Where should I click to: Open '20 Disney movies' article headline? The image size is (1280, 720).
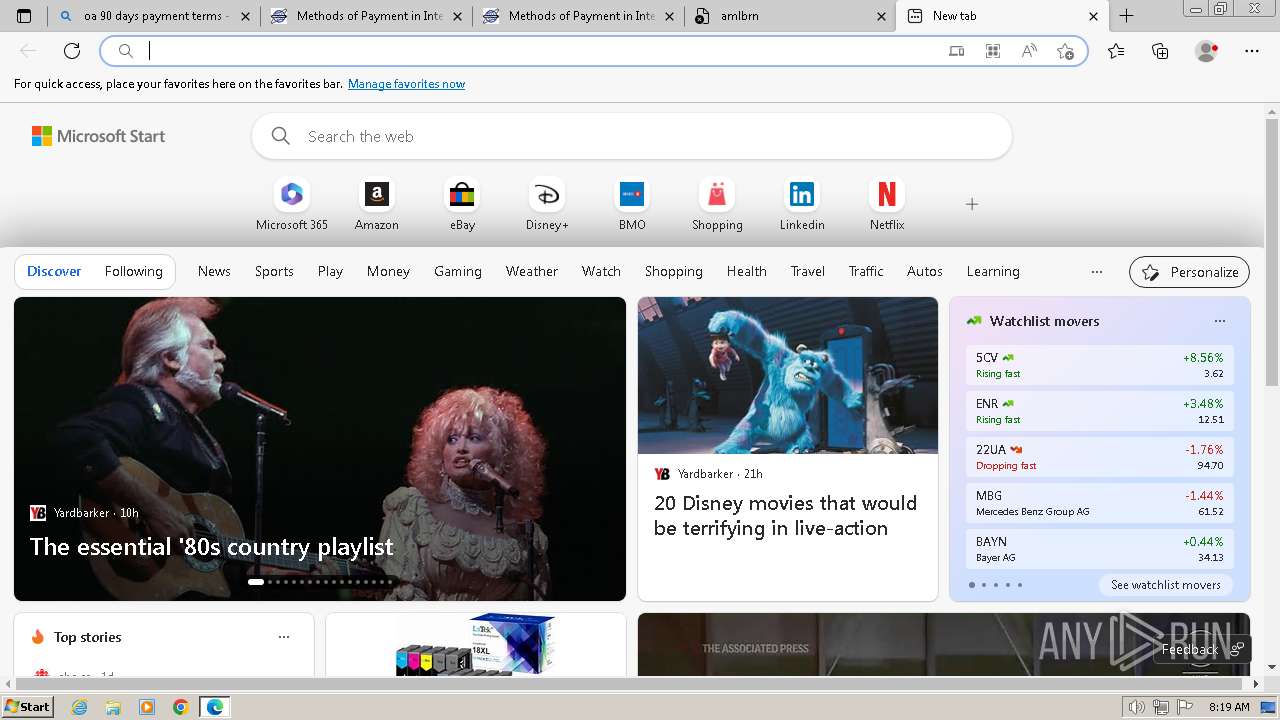785,515
